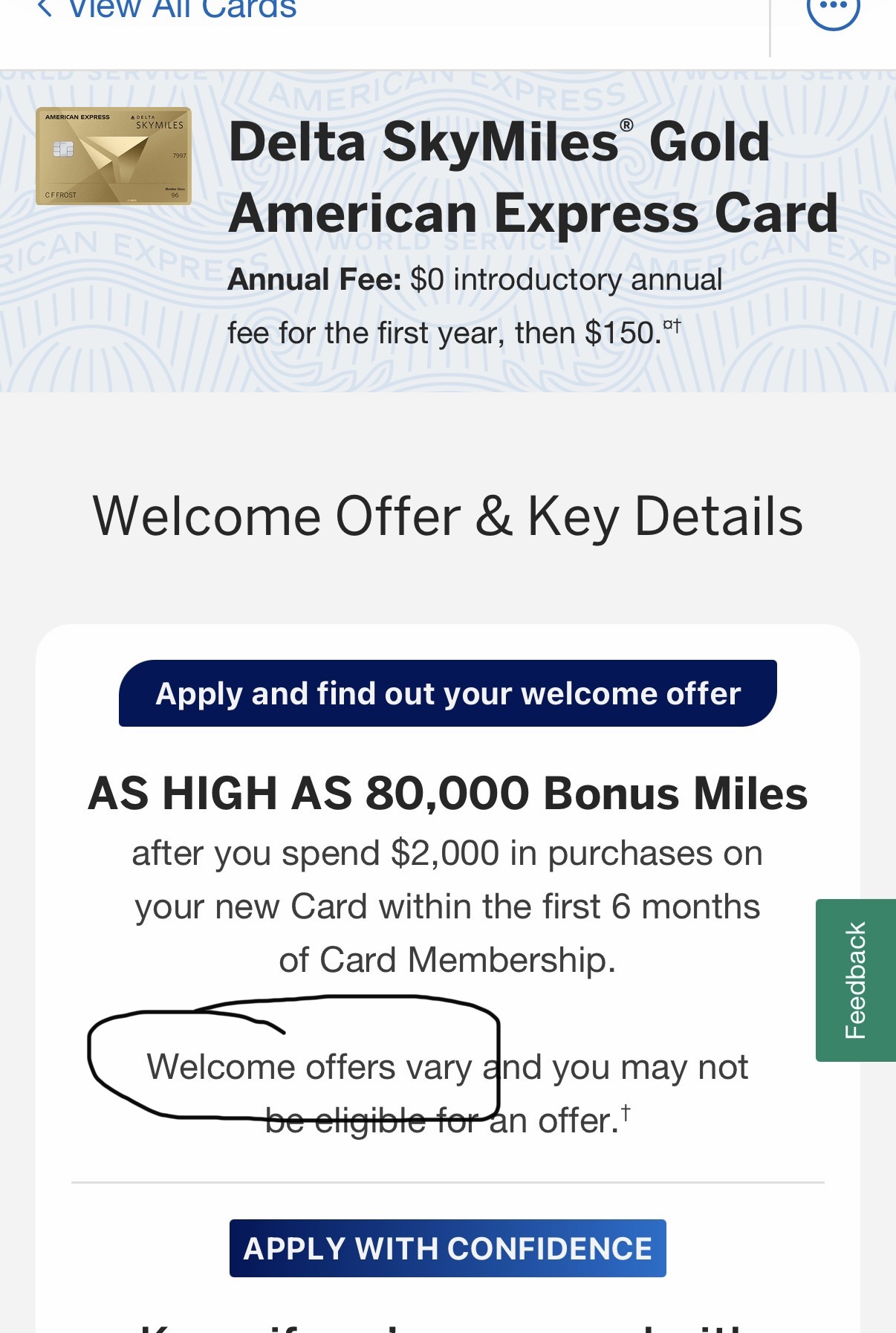Tap the bold Annual Fee label
896x1333 pixels.
pyautogui.click(x=314, y=280)
